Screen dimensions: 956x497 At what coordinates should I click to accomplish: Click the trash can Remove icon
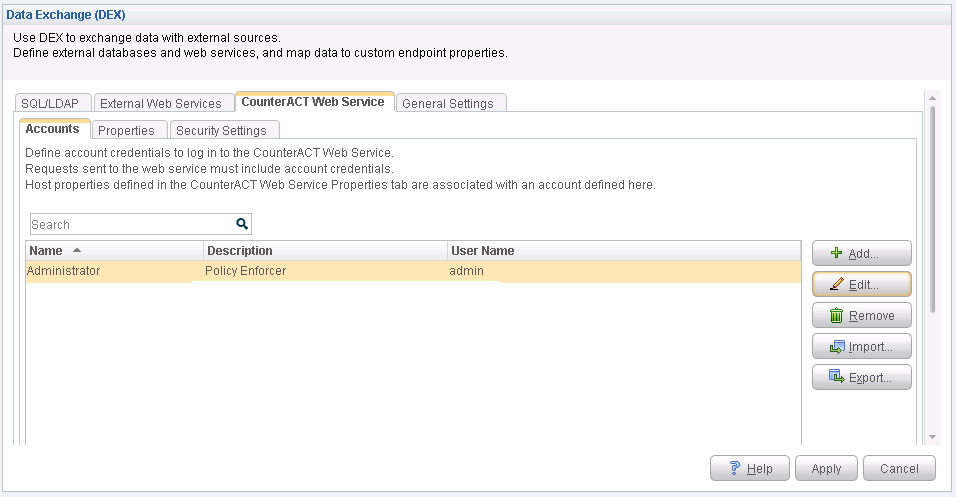pyautogui.click(x=836, y=316)
